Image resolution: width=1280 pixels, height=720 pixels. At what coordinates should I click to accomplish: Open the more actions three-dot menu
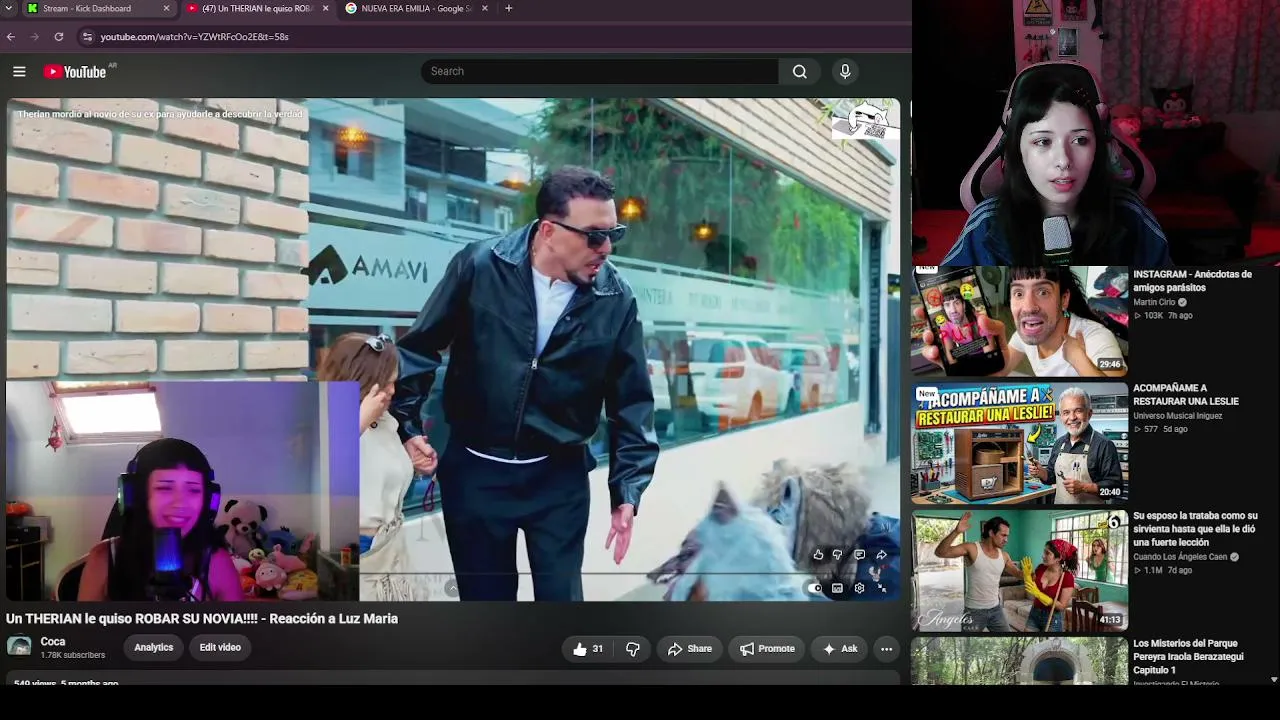886,649
